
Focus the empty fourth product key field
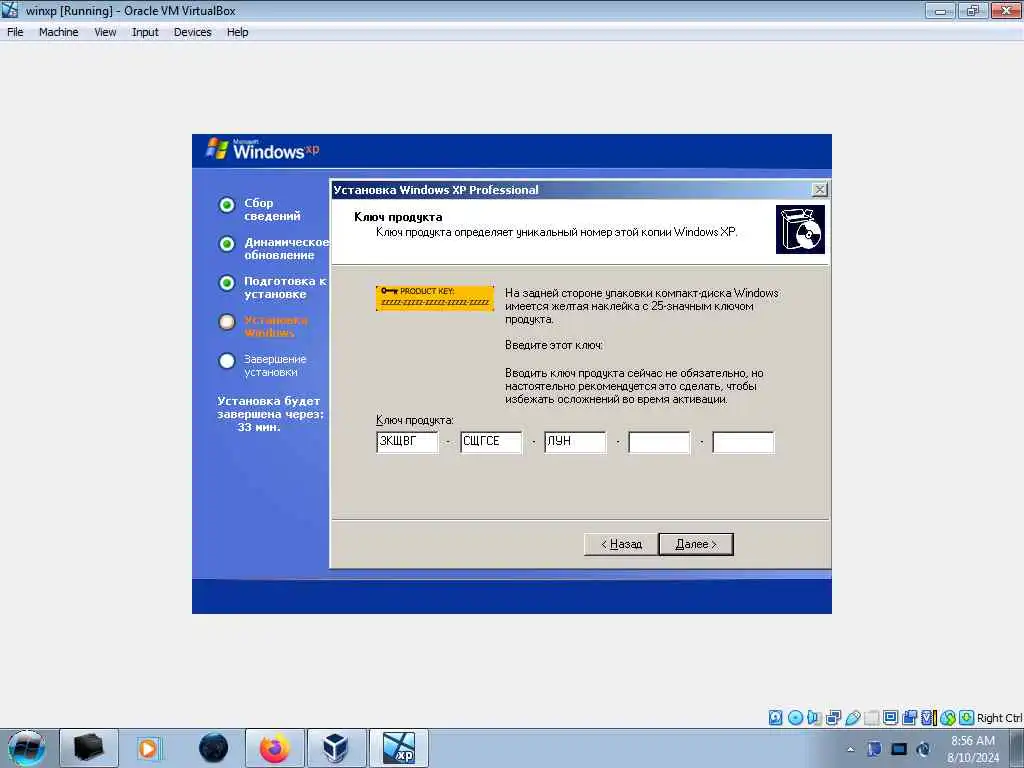[659, 442]
